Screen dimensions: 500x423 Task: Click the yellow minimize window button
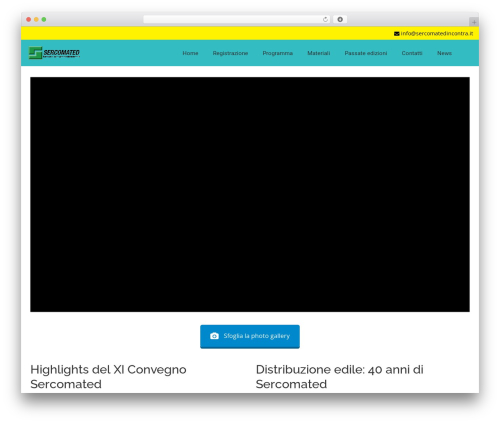pos(36,19)
